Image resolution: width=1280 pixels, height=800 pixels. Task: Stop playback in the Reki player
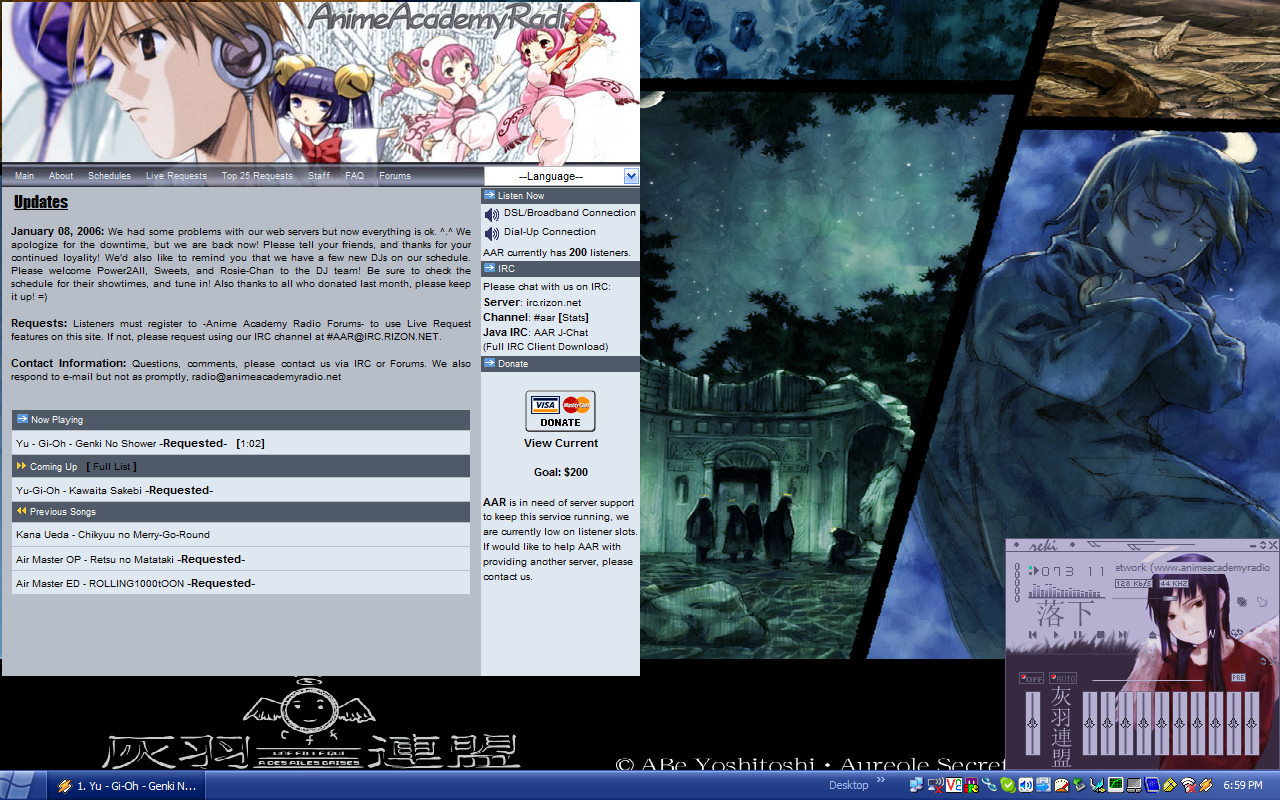click(x=1100, y=635)
